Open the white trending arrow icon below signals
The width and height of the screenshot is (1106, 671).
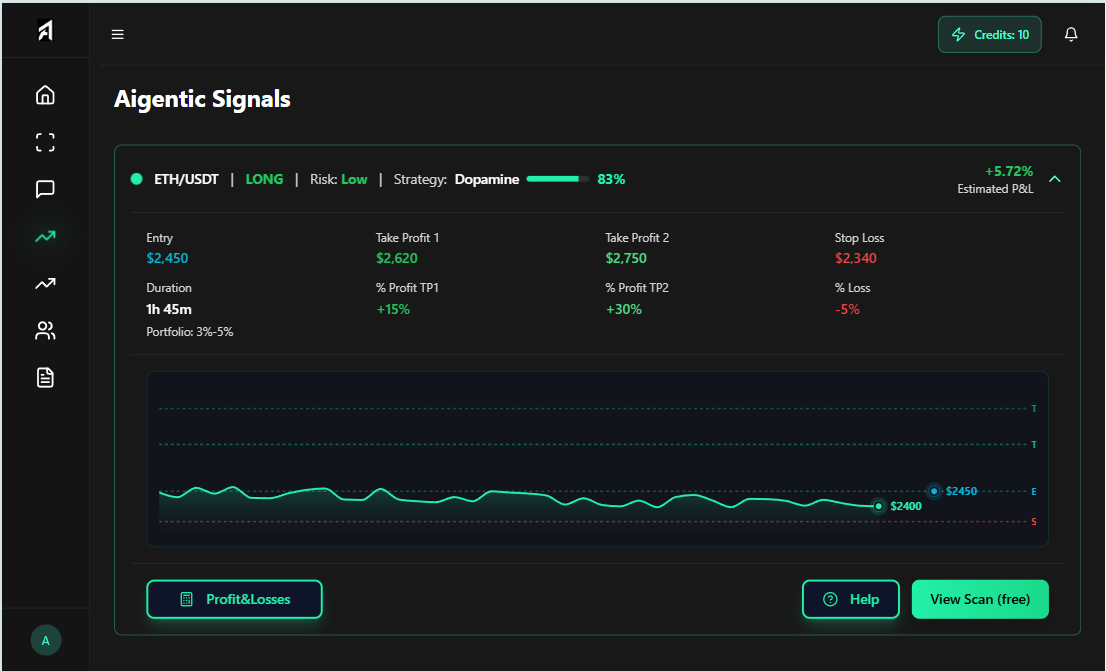[45, 284]
